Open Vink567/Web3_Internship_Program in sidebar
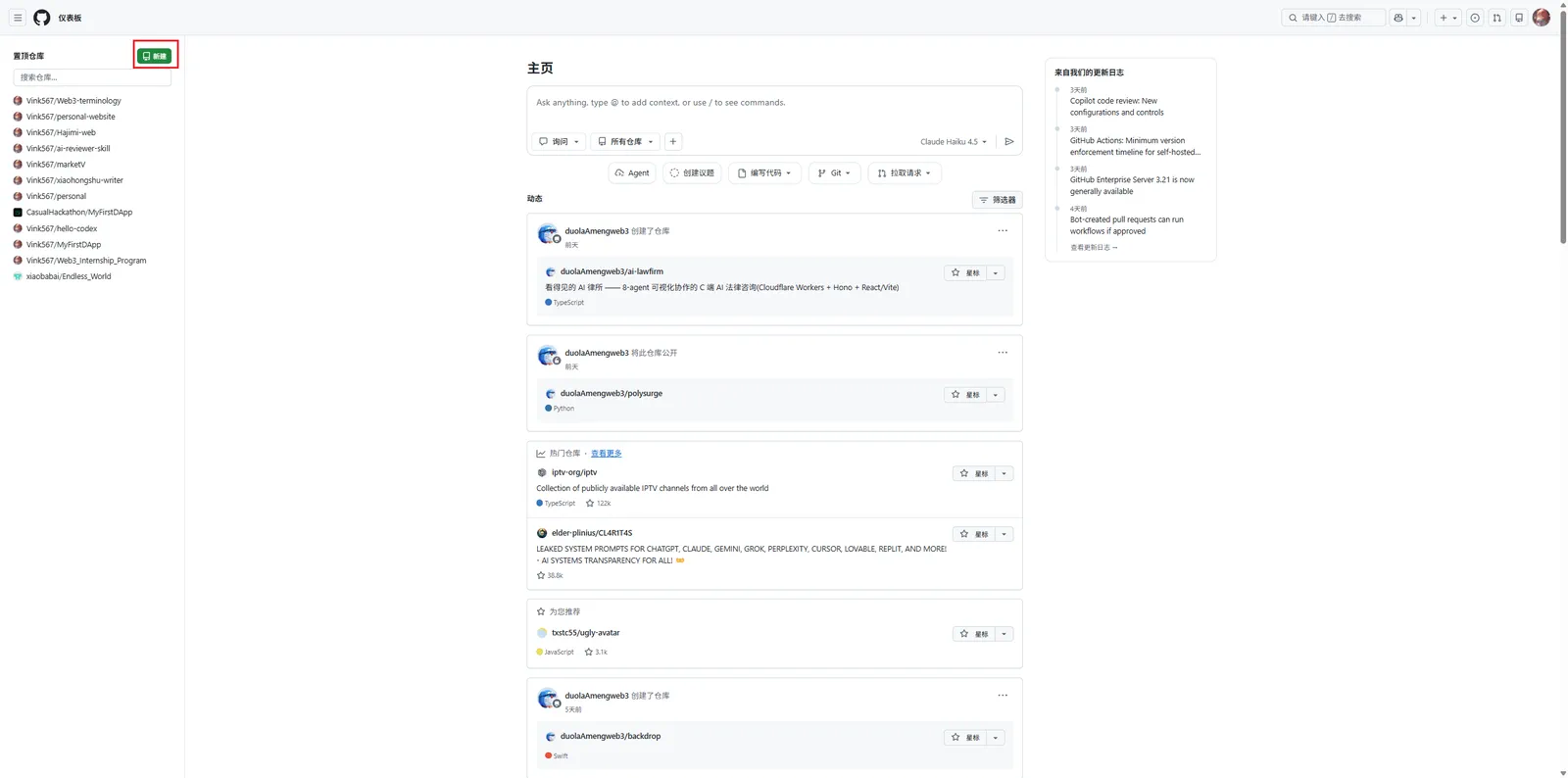This screenshot has height=778, width=1568. click(86, 261)
